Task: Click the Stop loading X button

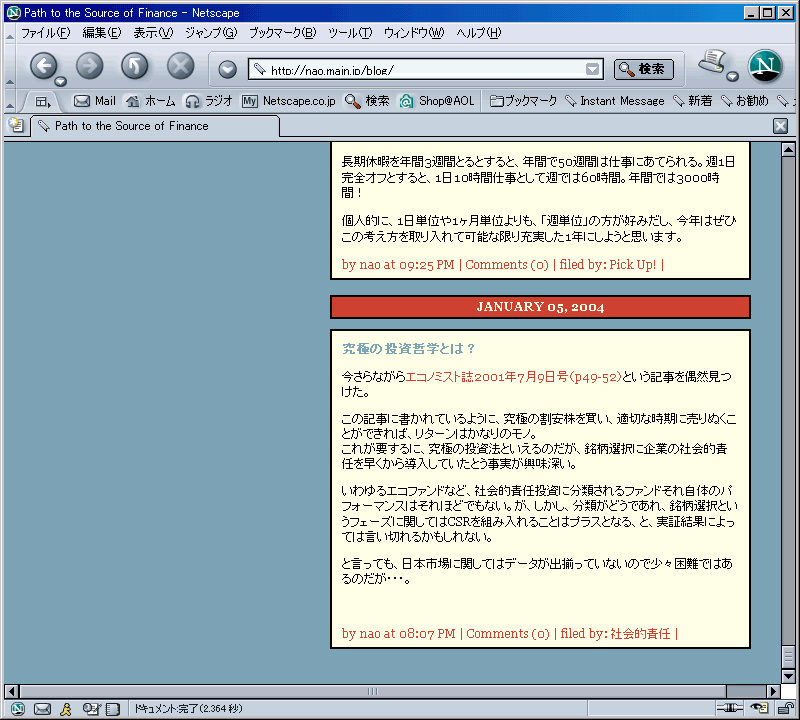Action: tap(181, 65)
